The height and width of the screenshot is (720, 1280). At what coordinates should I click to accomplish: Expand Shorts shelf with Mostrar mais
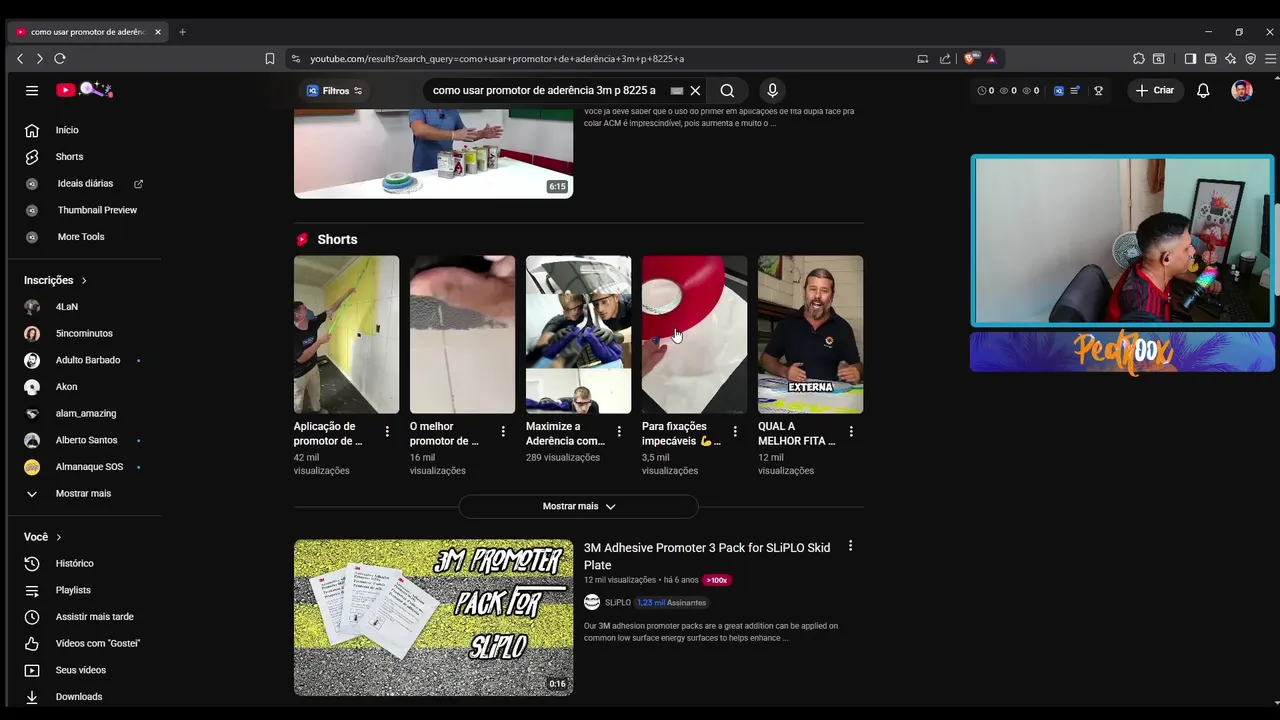pos(578,506)
